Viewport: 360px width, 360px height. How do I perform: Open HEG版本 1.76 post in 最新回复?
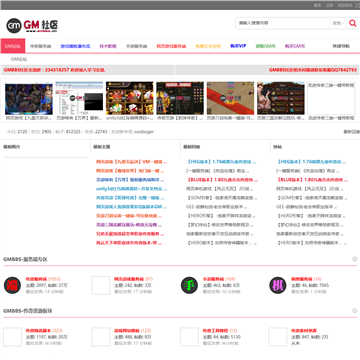221,162
